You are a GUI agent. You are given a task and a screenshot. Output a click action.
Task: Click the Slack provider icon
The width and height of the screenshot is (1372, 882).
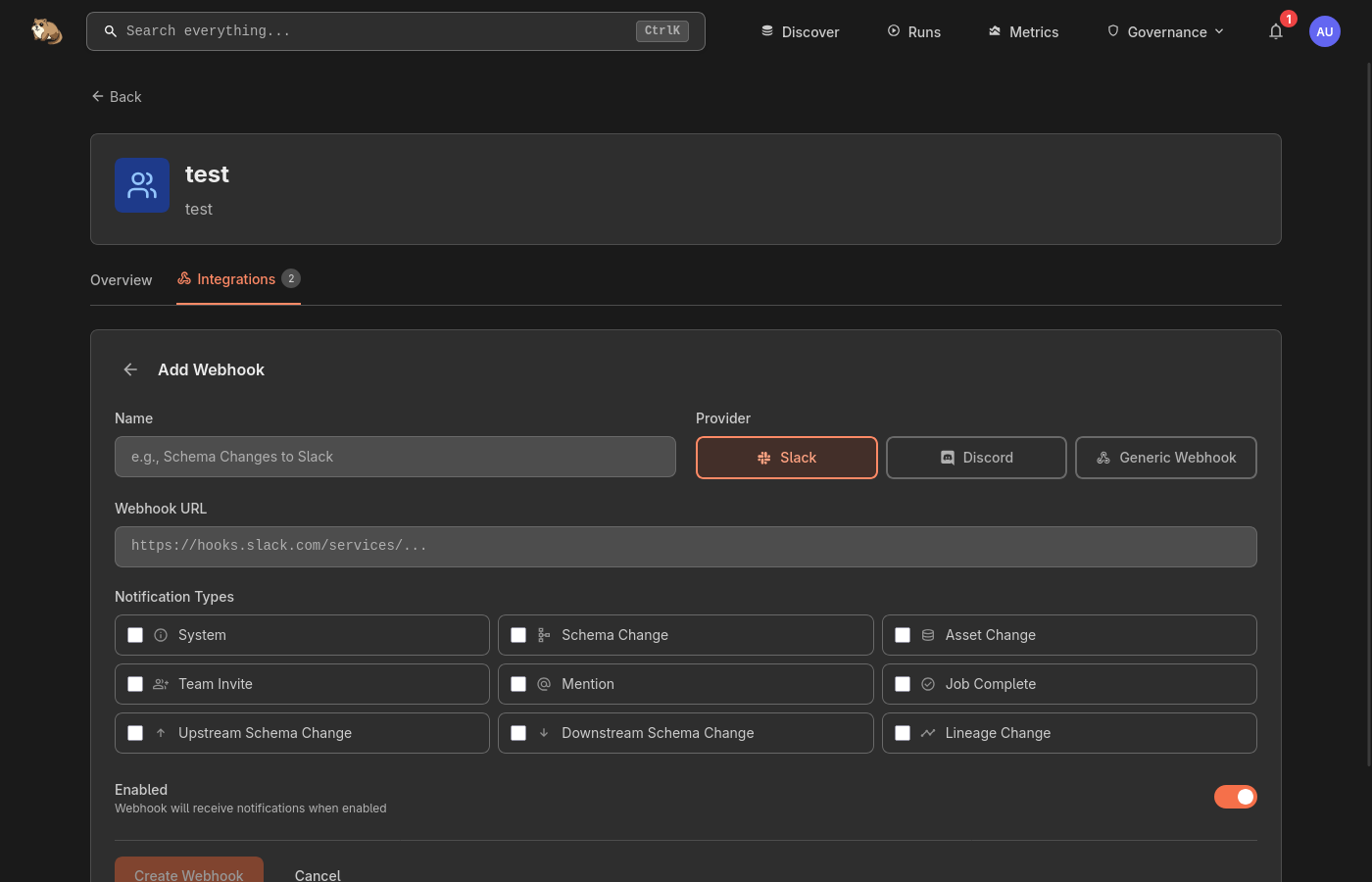click(x=763, y=458)
